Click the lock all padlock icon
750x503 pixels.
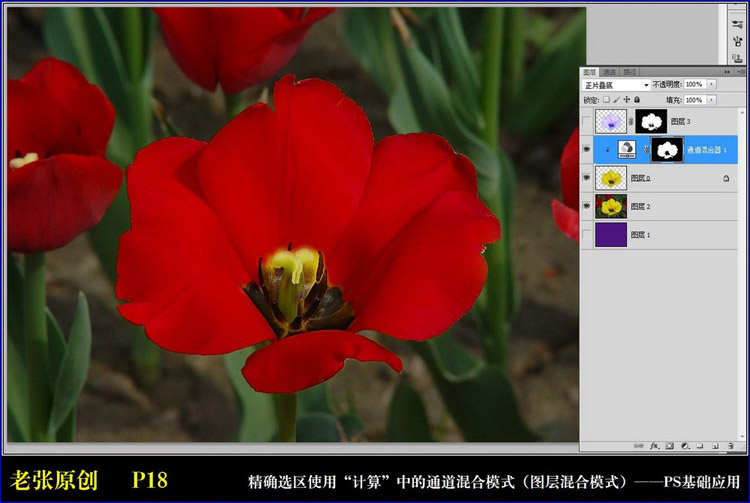click(636, 99)
